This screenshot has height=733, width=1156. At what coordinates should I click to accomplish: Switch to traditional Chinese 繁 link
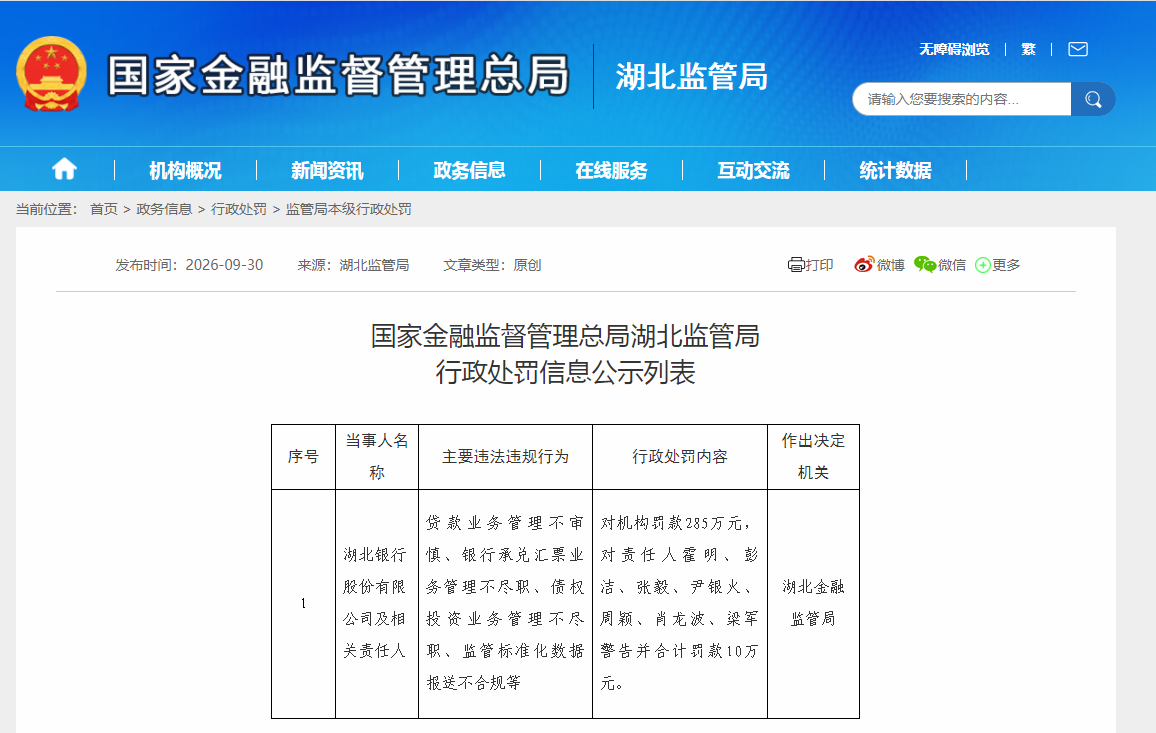pyautogui.click(x=1028, y=49)
